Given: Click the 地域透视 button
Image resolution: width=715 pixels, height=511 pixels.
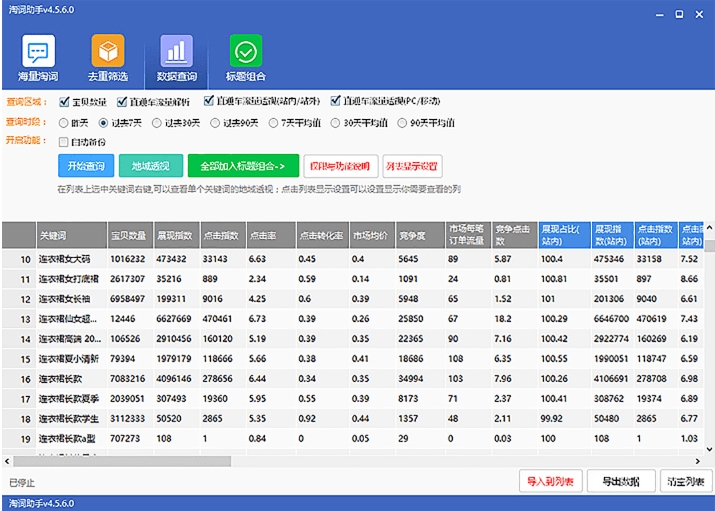Looking at the screenshot, I should (151, 166).
